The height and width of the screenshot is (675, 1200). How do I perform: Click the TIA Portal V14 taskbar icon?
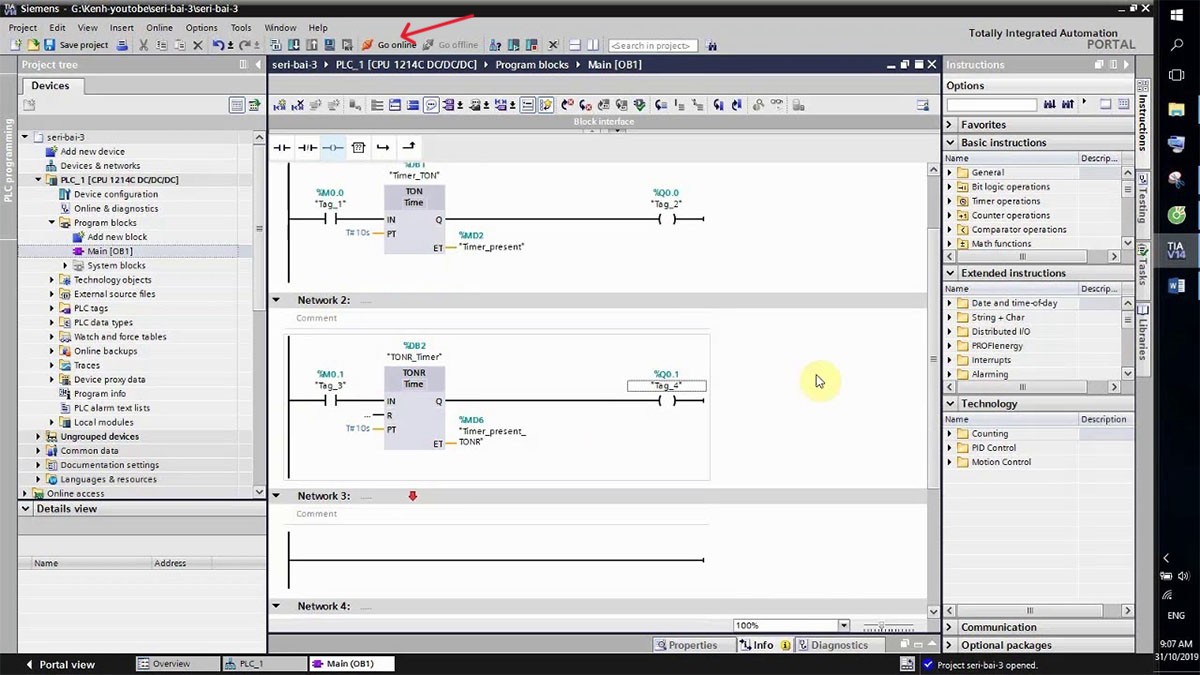pos(1176,250)
